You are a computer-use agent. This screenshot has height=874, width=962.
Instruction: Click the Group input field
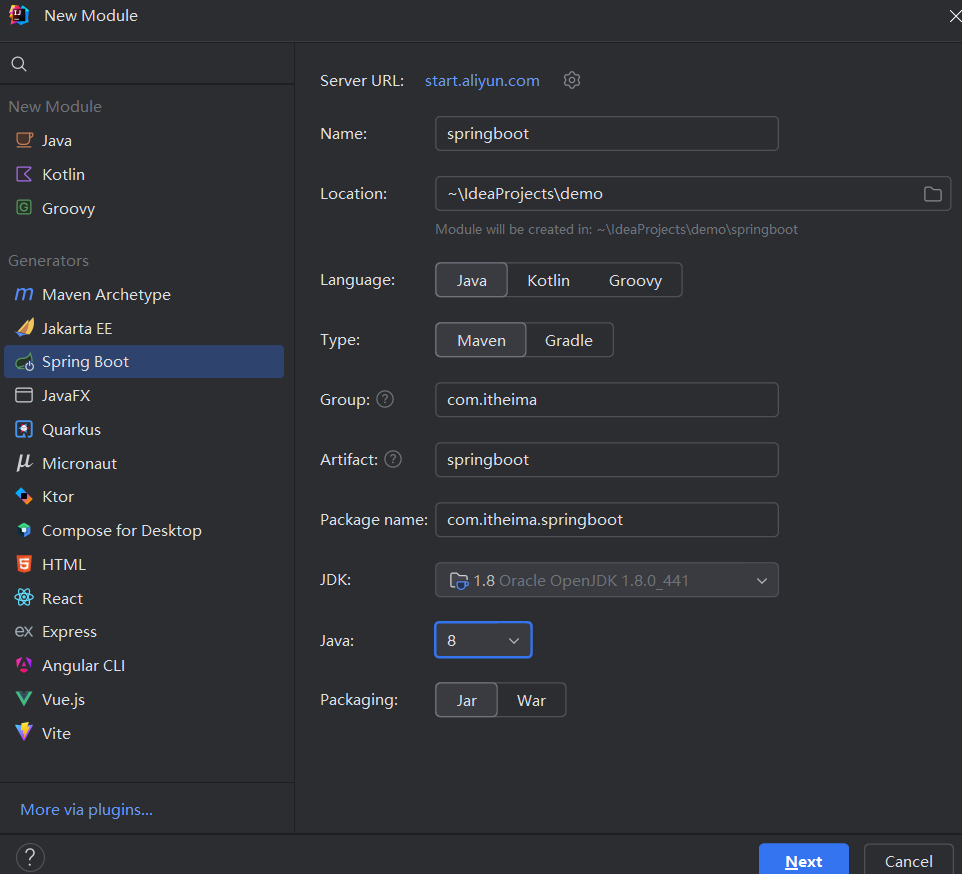coord(607,399)
